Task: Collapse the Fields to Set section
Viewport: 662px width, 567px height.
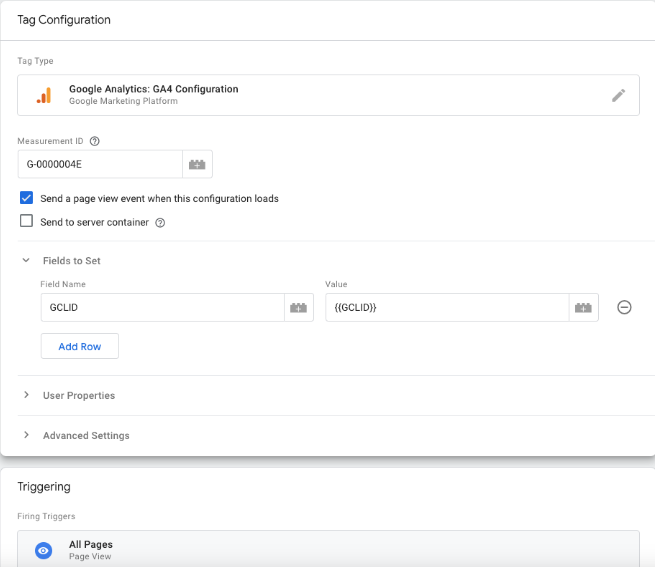Action: coord(27,261)
